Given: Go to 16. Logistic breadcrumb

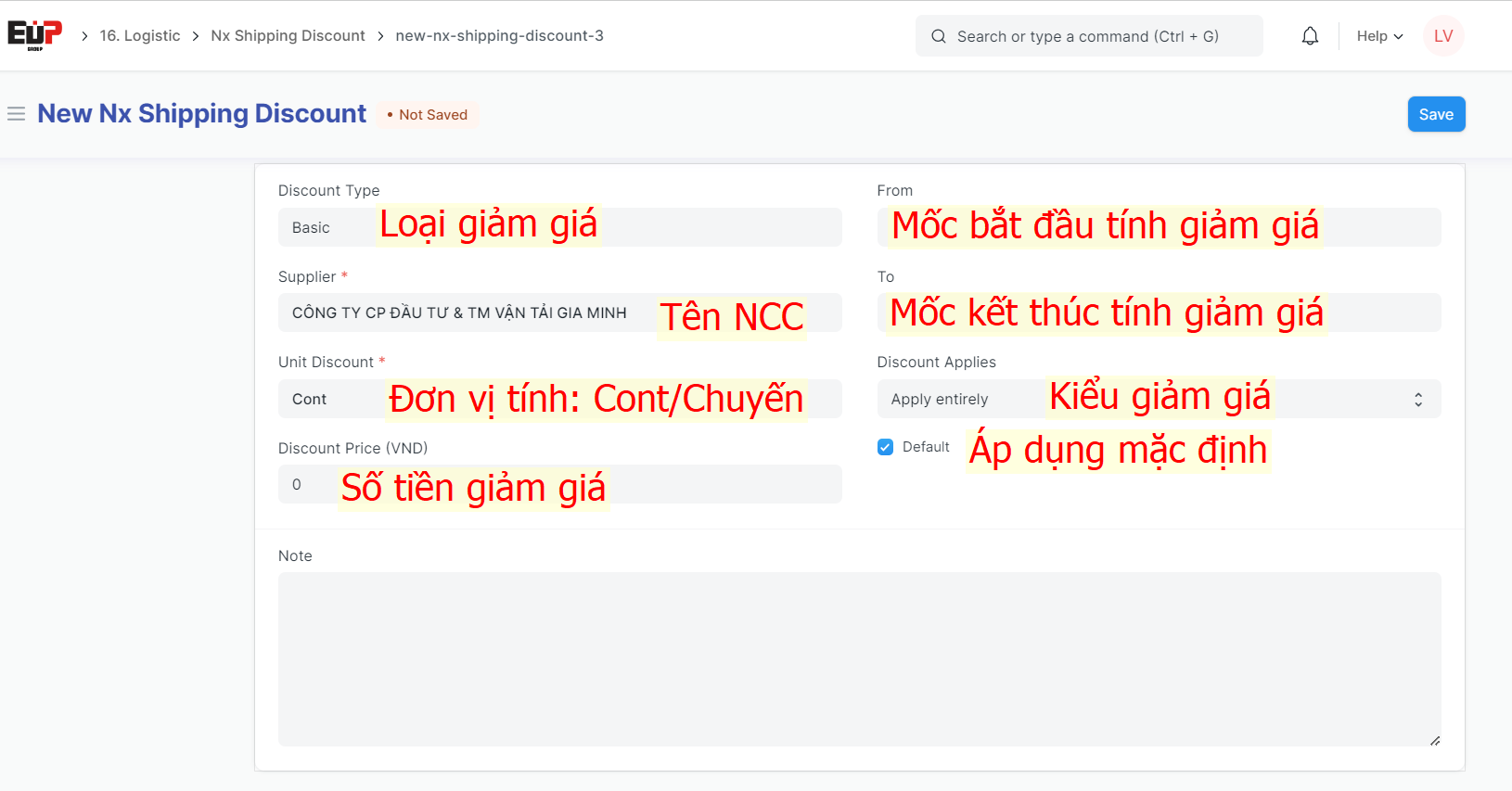Looking at the screenshot, I should click(x=140, y=36).
